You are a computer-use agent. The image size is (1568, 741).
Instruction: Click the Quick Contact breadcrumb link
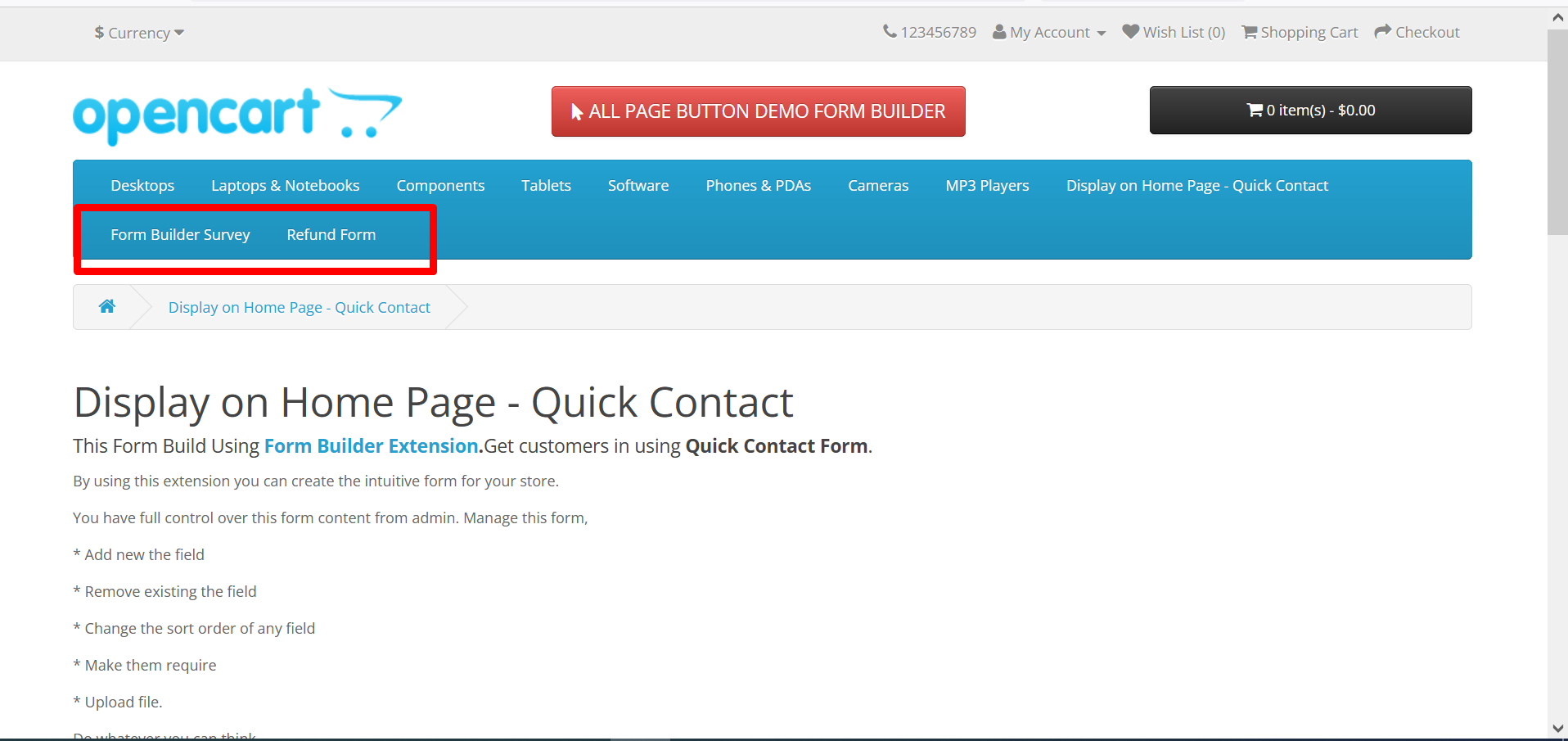pos(299,308)
